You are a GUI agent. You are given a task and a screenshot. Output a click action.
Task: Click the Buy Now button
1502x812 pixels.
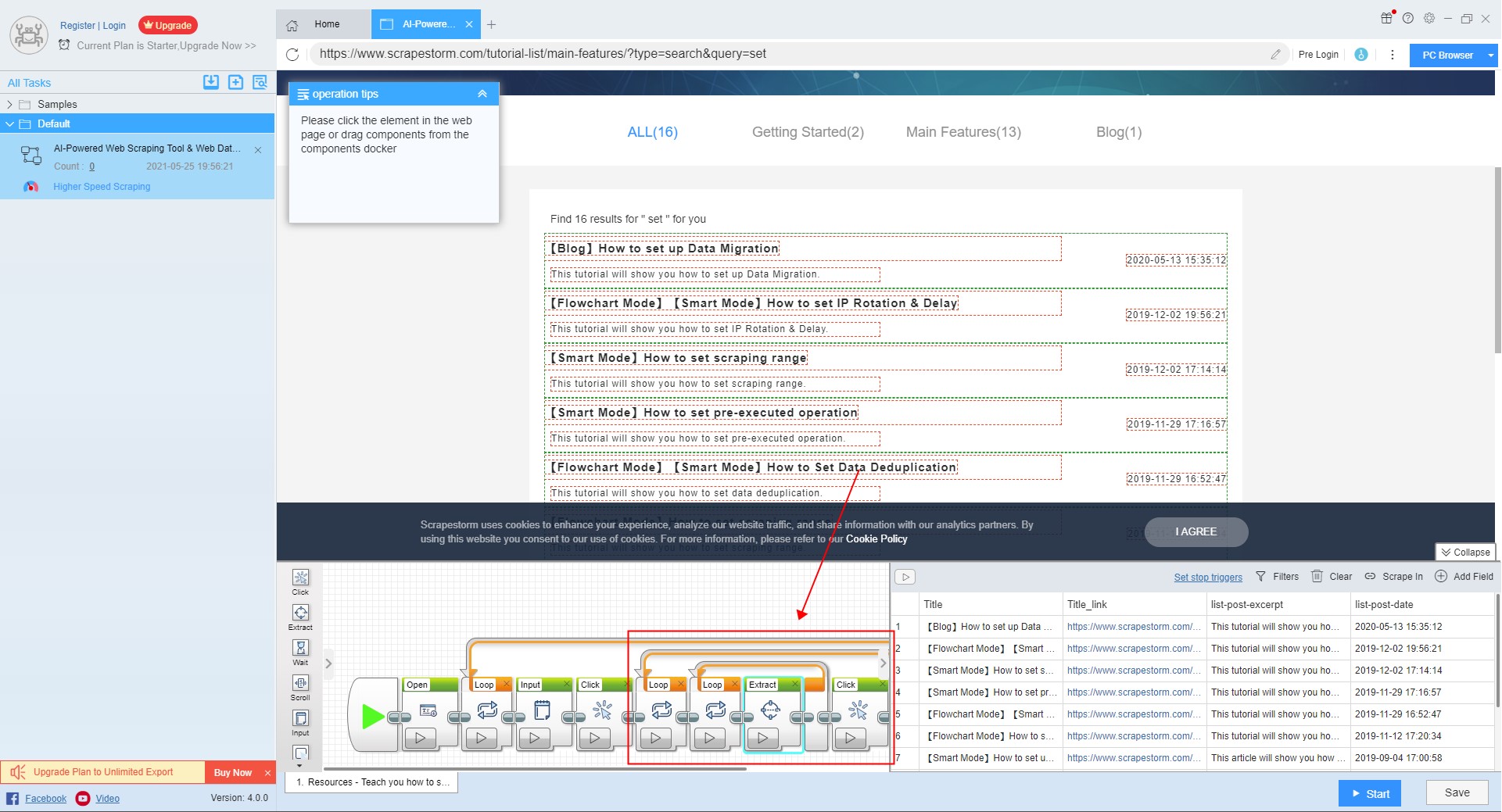[x=233, y=772]
